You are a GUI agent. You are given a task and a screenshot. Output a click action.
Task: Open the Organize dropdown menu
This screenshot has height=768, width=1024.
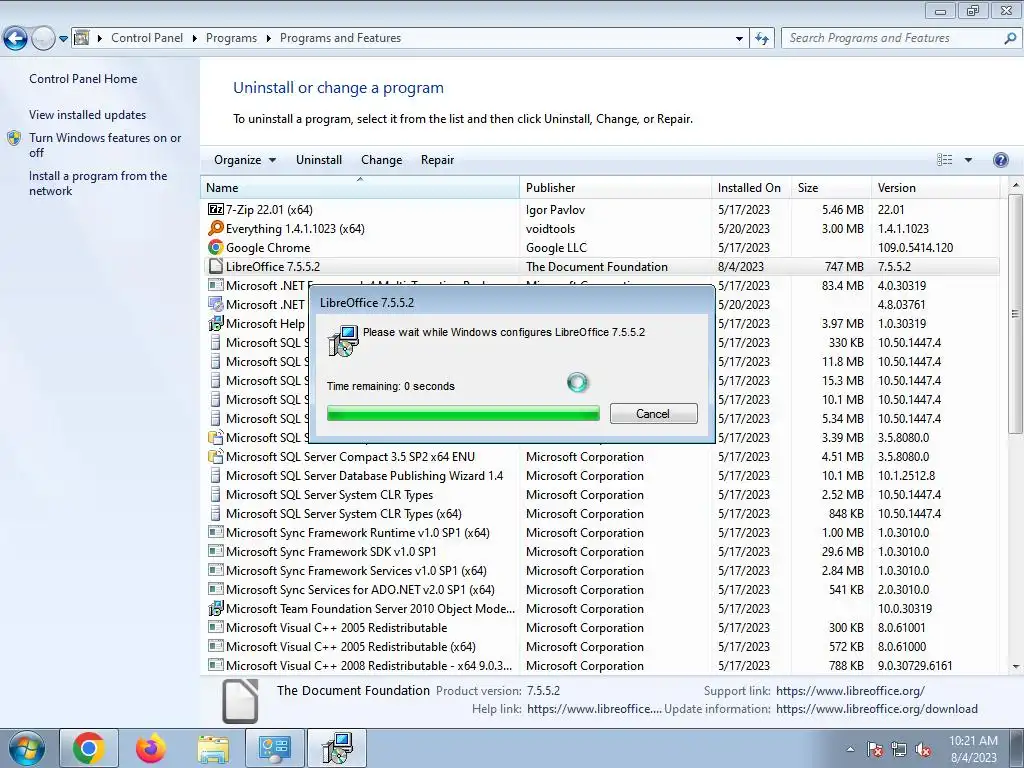(245, 160)
